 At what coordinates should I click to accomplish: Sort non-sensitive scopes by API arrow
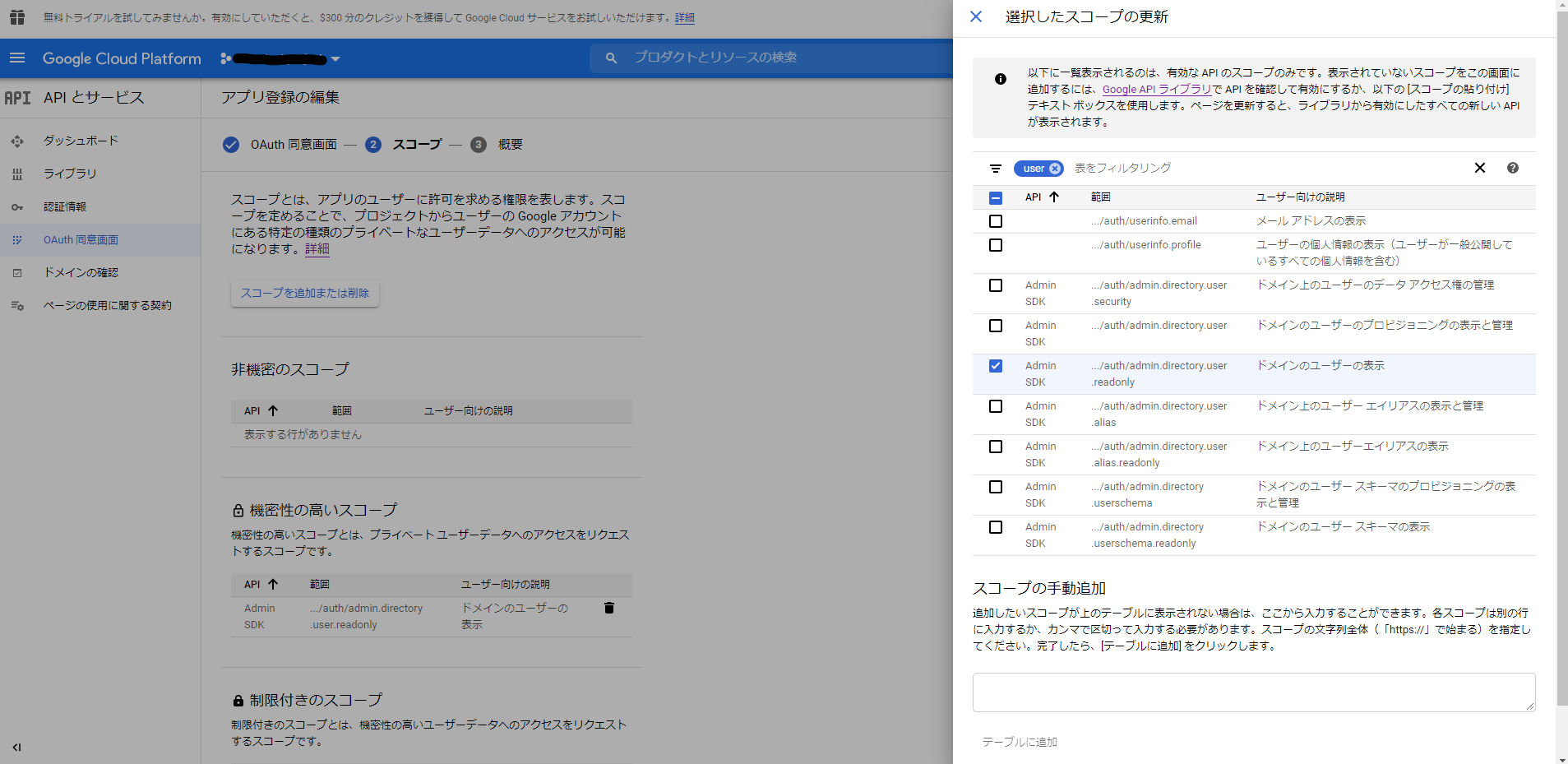pos(273,411)
